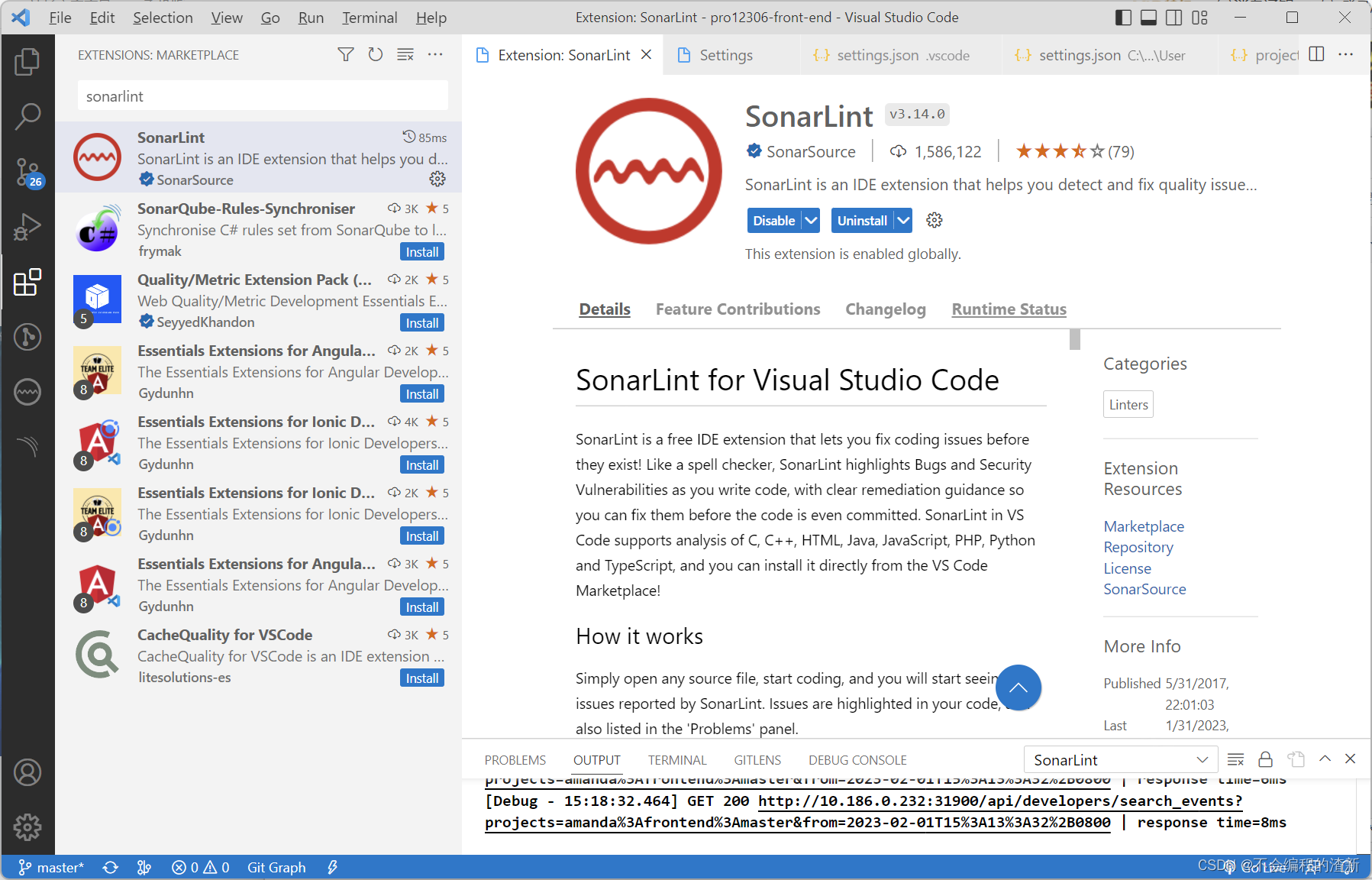Toggle the output scroll lock
This screenshot has width=1372, height=880.
pos(1265,759)
